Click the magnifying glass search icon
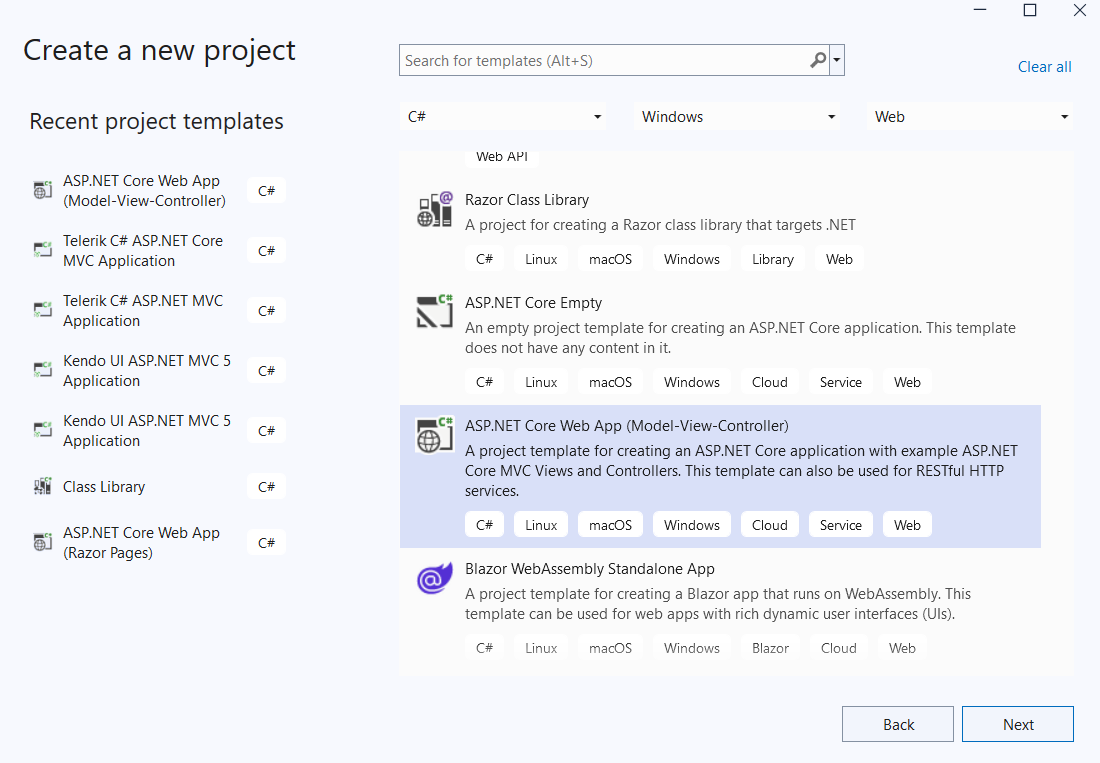 [x=818, y=60]
